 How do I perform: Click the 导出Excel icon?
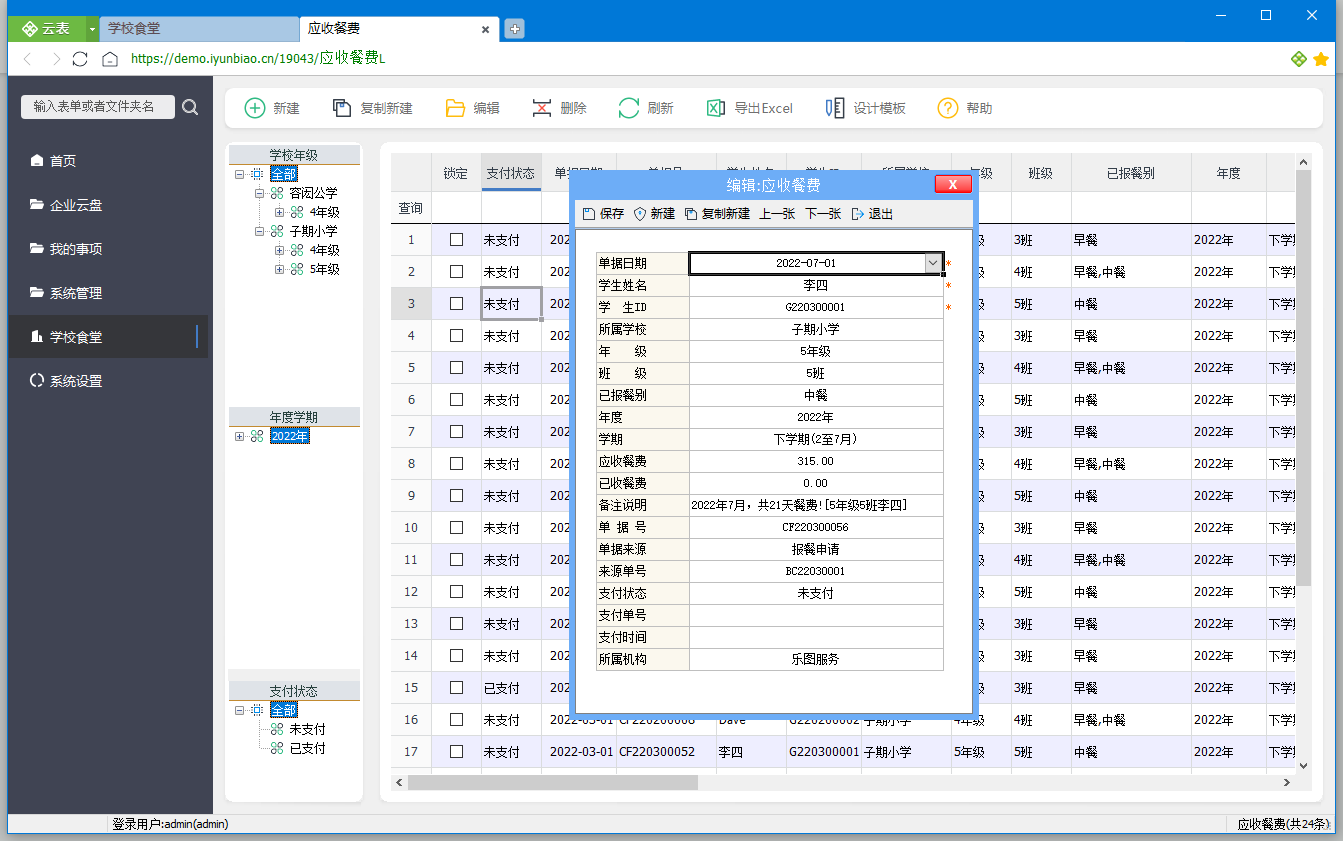tap(716, 108)
